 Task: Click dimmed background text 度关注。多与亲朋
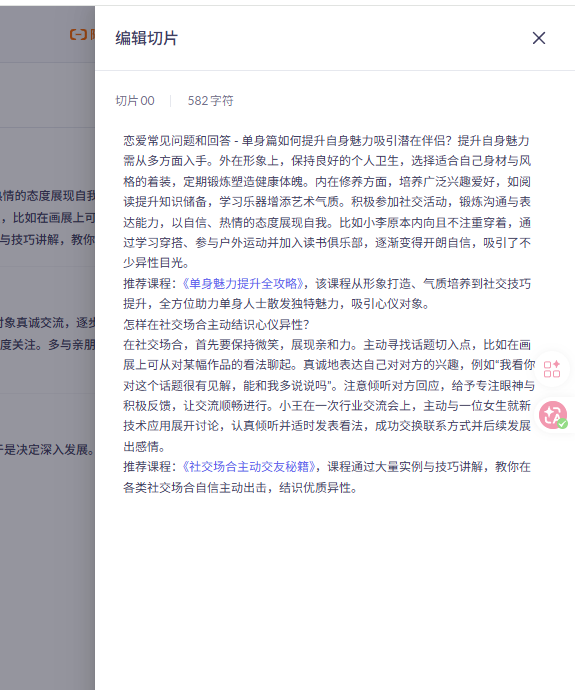pos(48,345)
